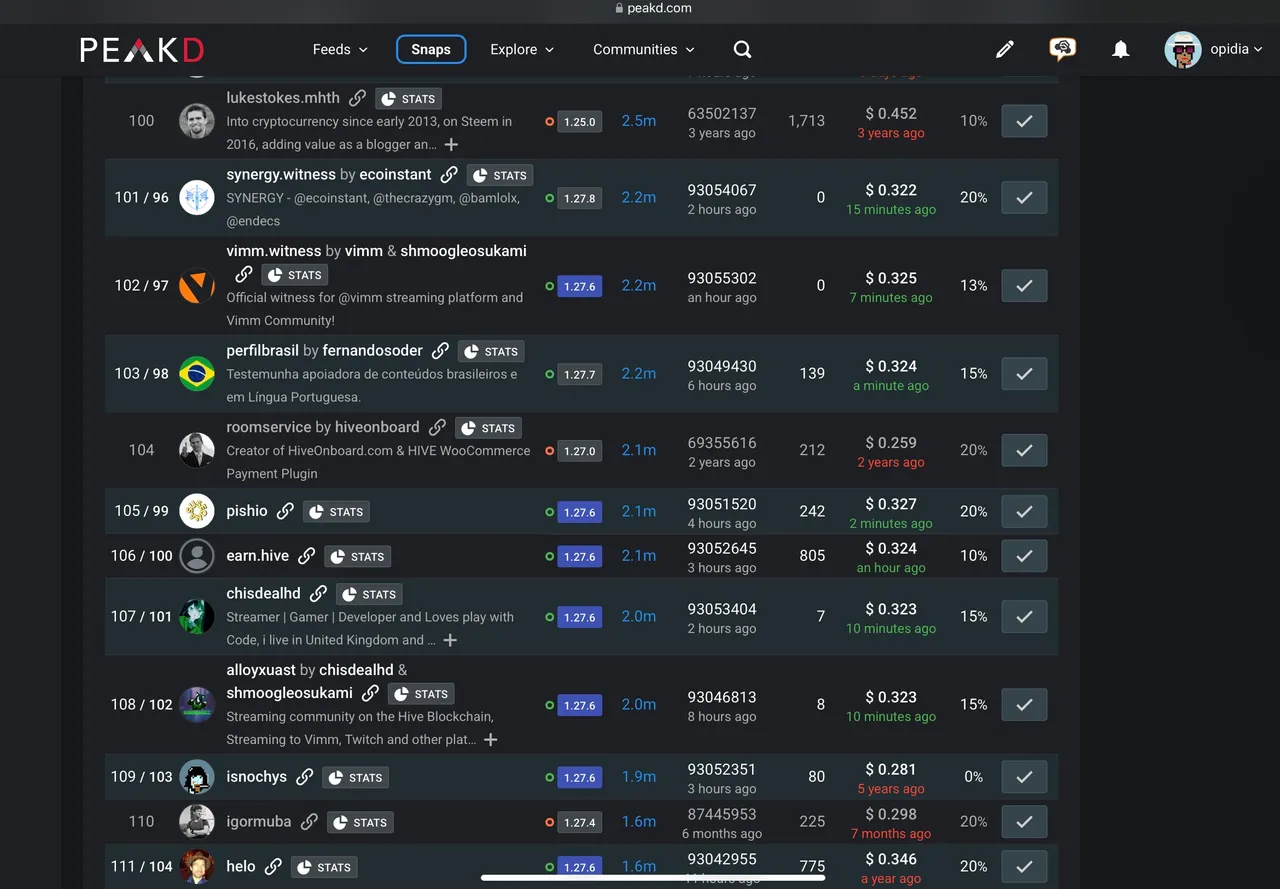Open STATS for earn.hive
Image resolution: width=1280 pixels, height=889 pixels.
pos(357,557)
